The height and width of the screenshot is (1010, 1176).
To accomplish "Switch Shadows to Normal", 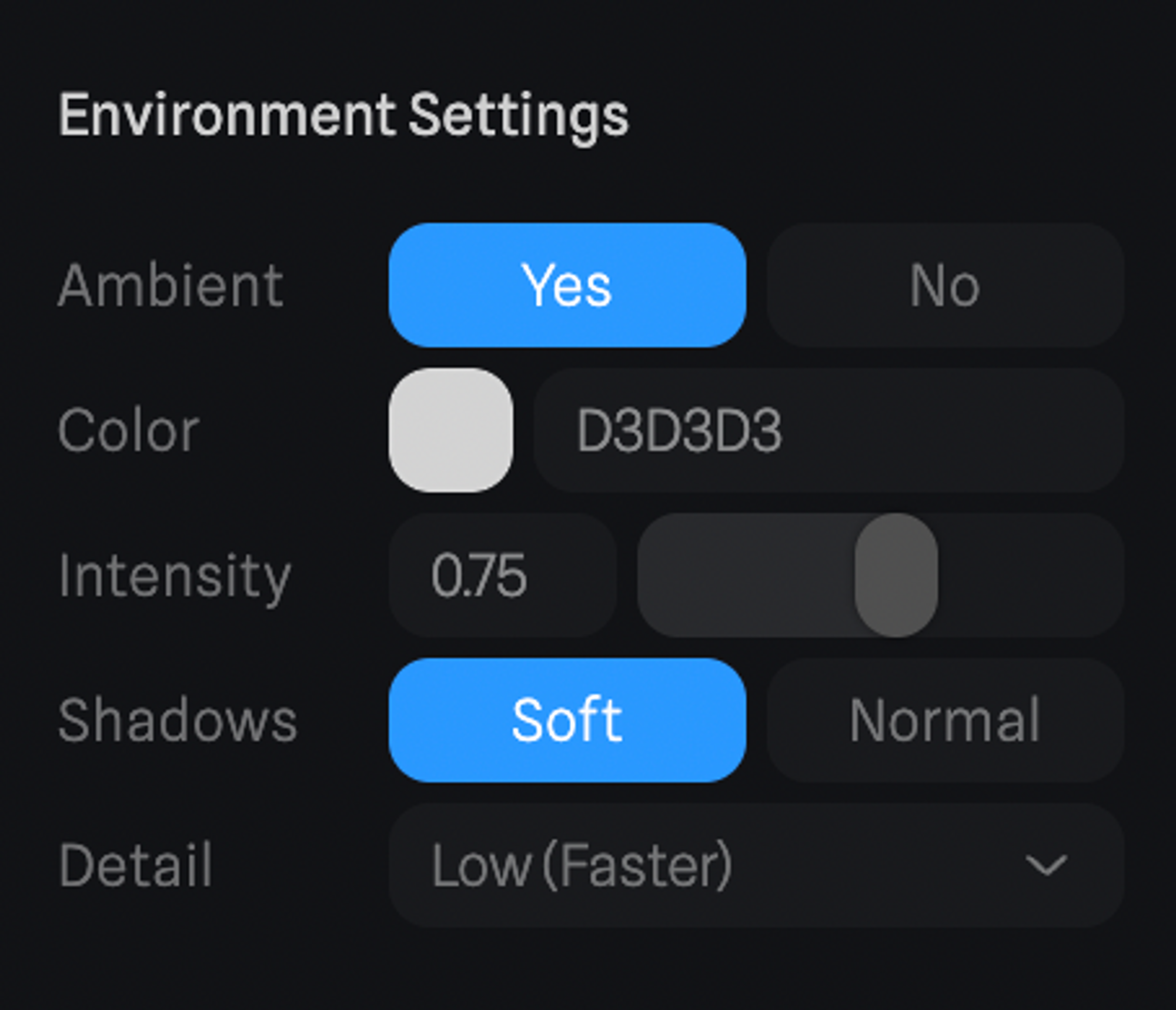I will (945, 720).
